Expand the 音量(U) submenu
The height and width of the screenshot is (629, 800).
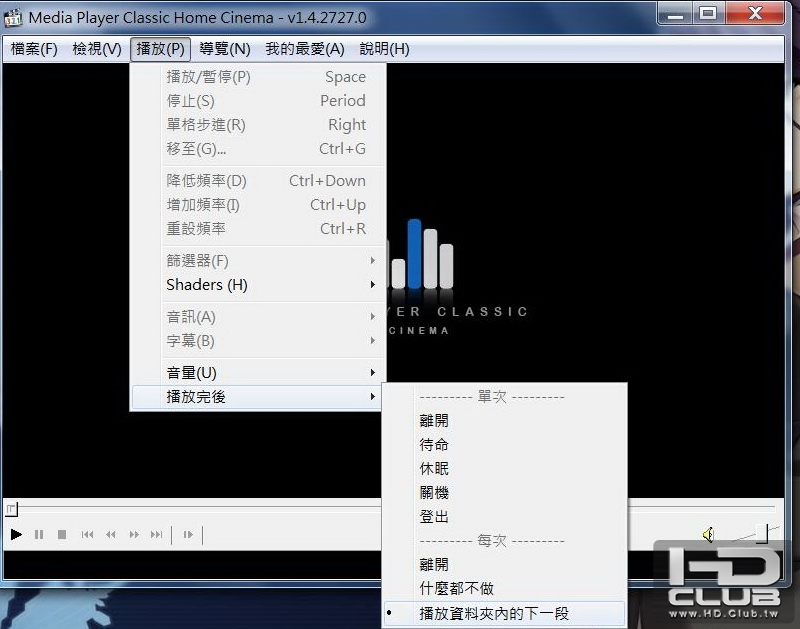pyautogui.click(x=258, y=373)
